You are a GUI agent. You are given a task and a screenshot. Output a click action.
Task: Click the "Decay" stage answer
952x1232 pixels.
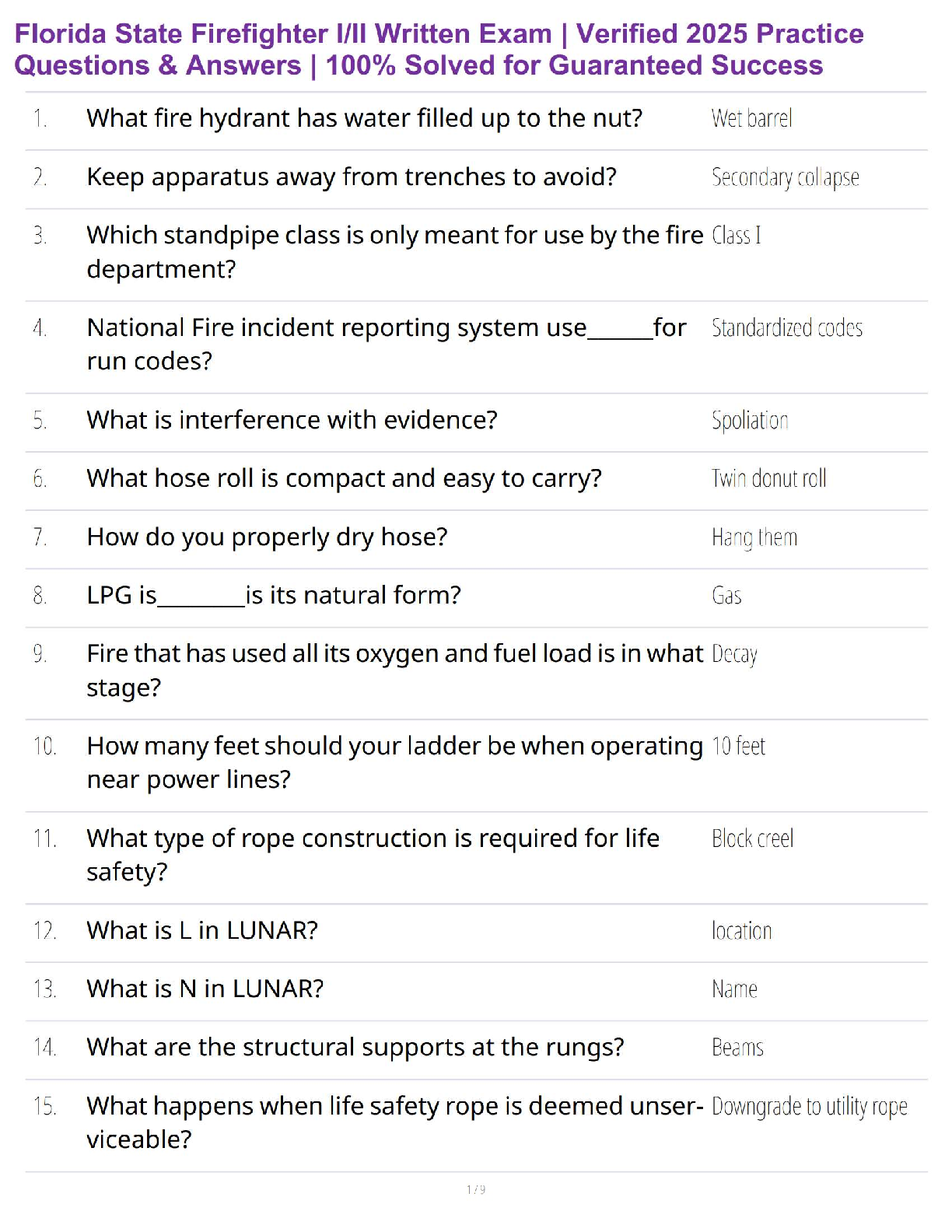pos(734,654)
